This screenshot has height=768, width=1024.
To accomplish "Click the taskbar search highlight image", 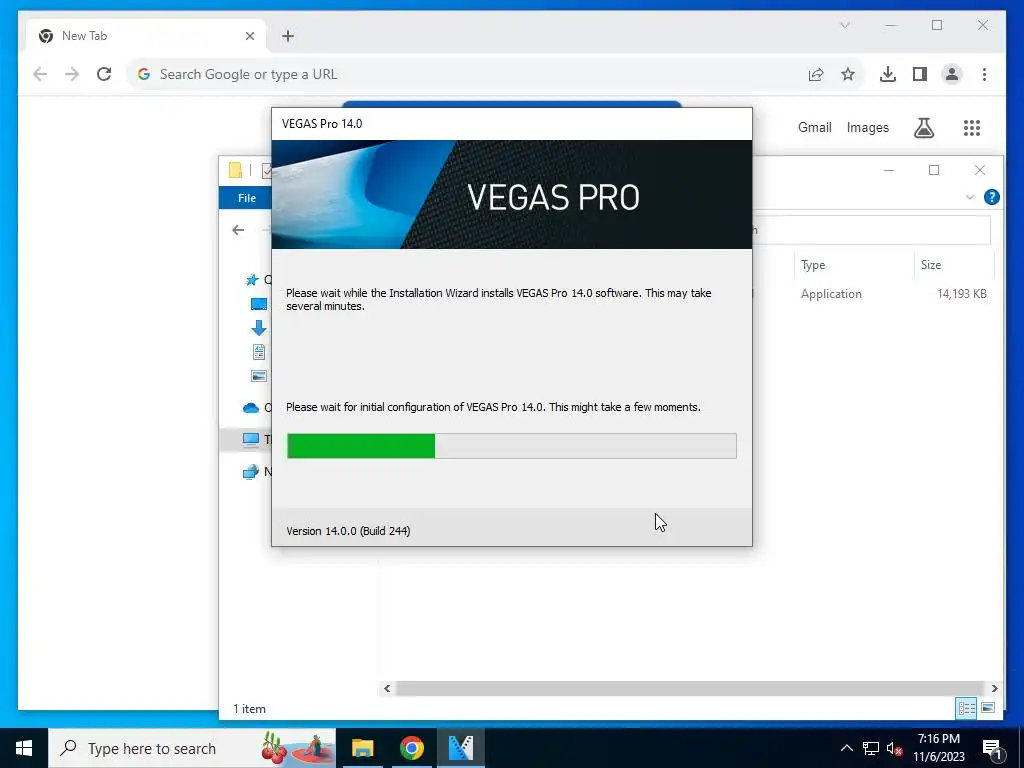I will coord(297,748).
